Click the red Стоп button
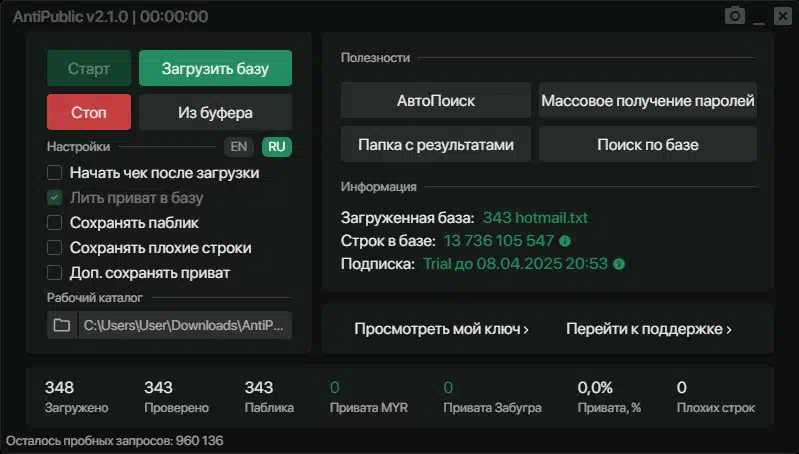The image size is (799, 454). pos(89,112)
